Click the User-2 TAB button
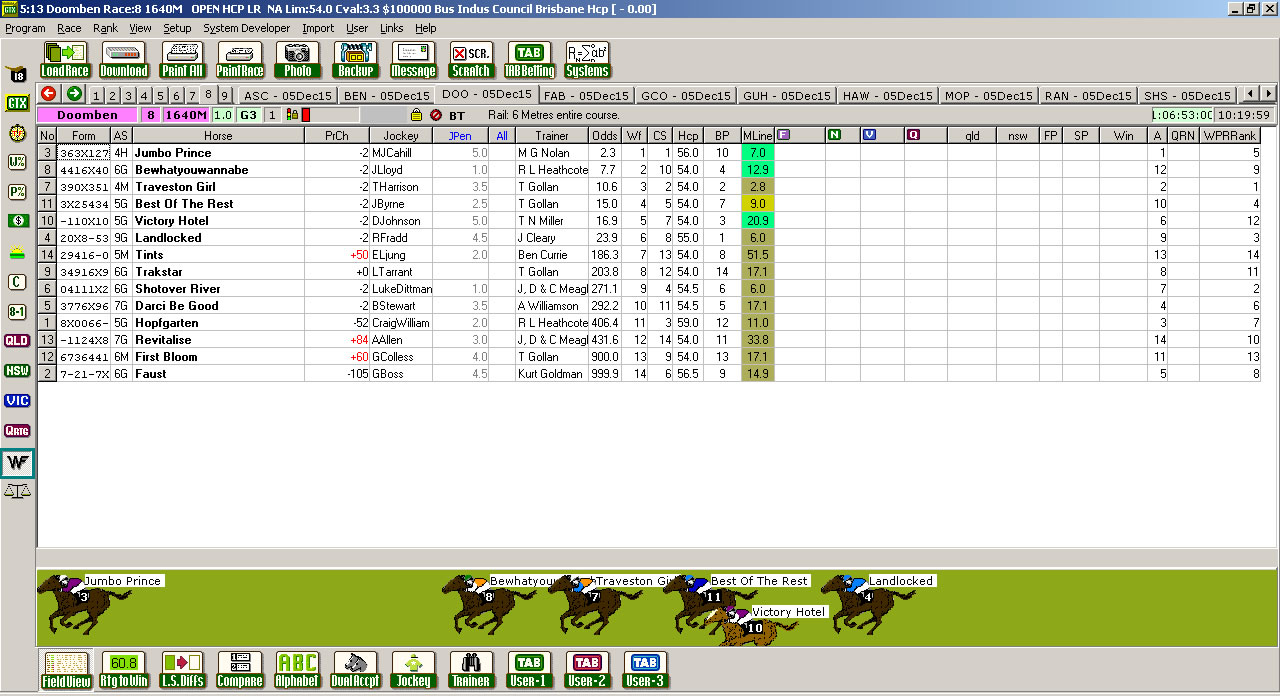 coord(588,670)
